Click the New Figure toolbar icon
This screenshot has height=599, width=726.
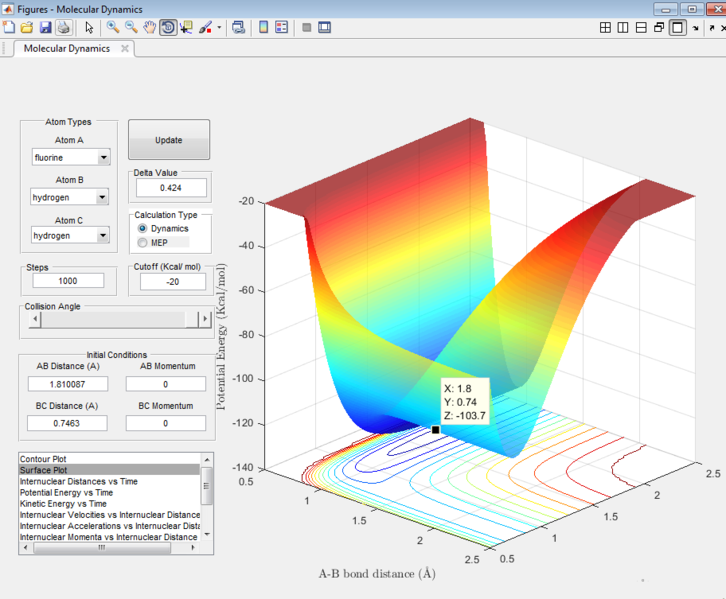[x=9, y=27]
